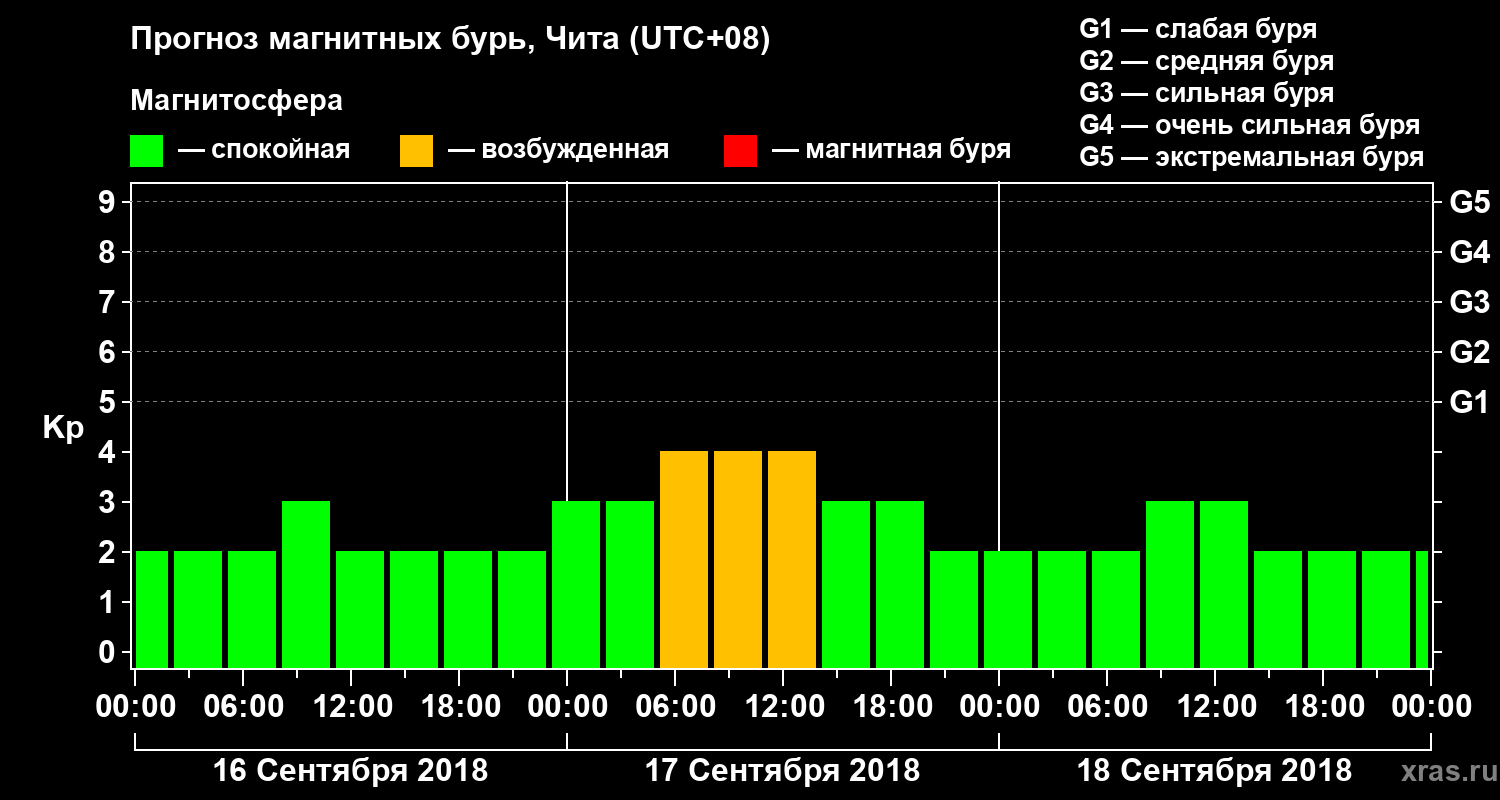Click the second Kp 3 bar on 18 September
The width and height of the screenshot is (1500, 800).
pyautogui.click(x=1224, y=585)
